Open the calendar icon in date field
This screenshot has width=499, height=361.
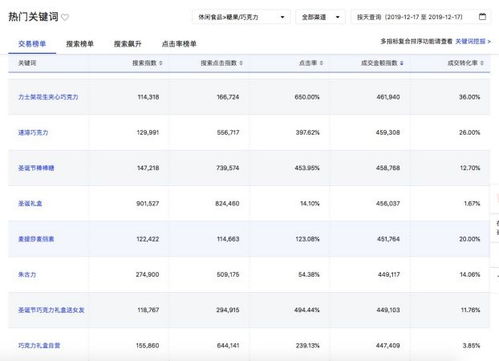[482, 16]
